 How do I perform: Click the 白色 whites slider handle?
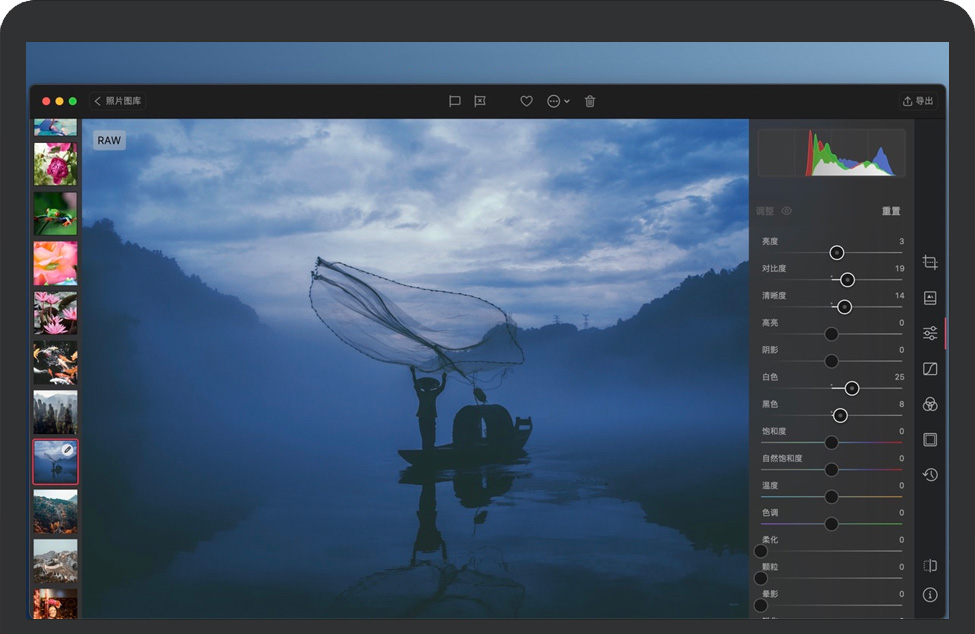(852, 388)
